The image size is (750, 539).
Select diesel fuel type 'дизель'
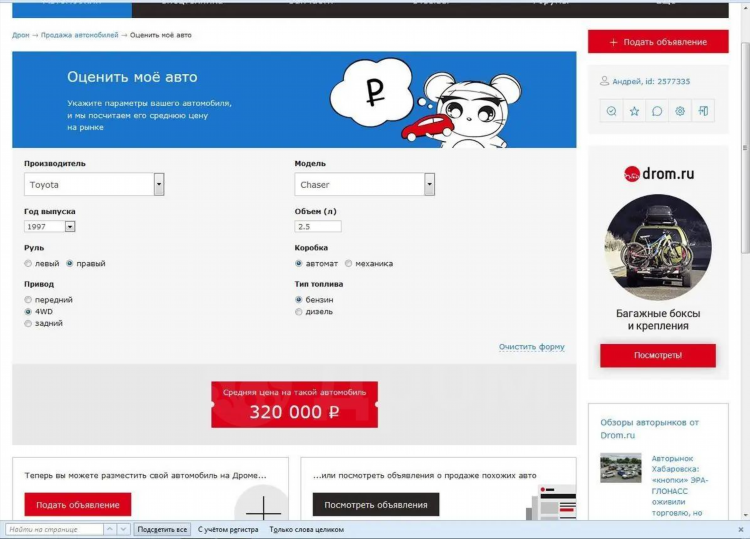(299, 312)
